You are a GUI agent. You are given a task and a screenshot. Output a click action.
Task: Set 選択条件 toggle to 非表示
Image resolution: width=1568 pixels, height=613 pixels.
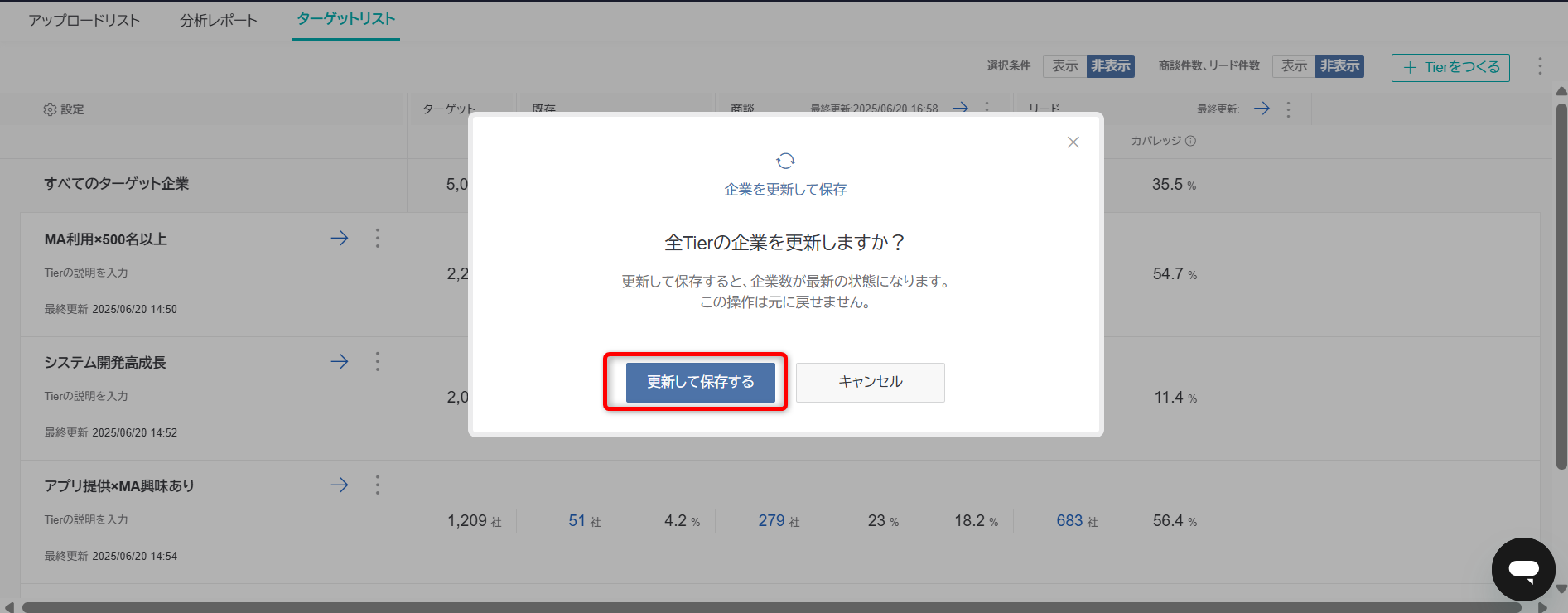pyautogui.click(x=1110, y=66)
